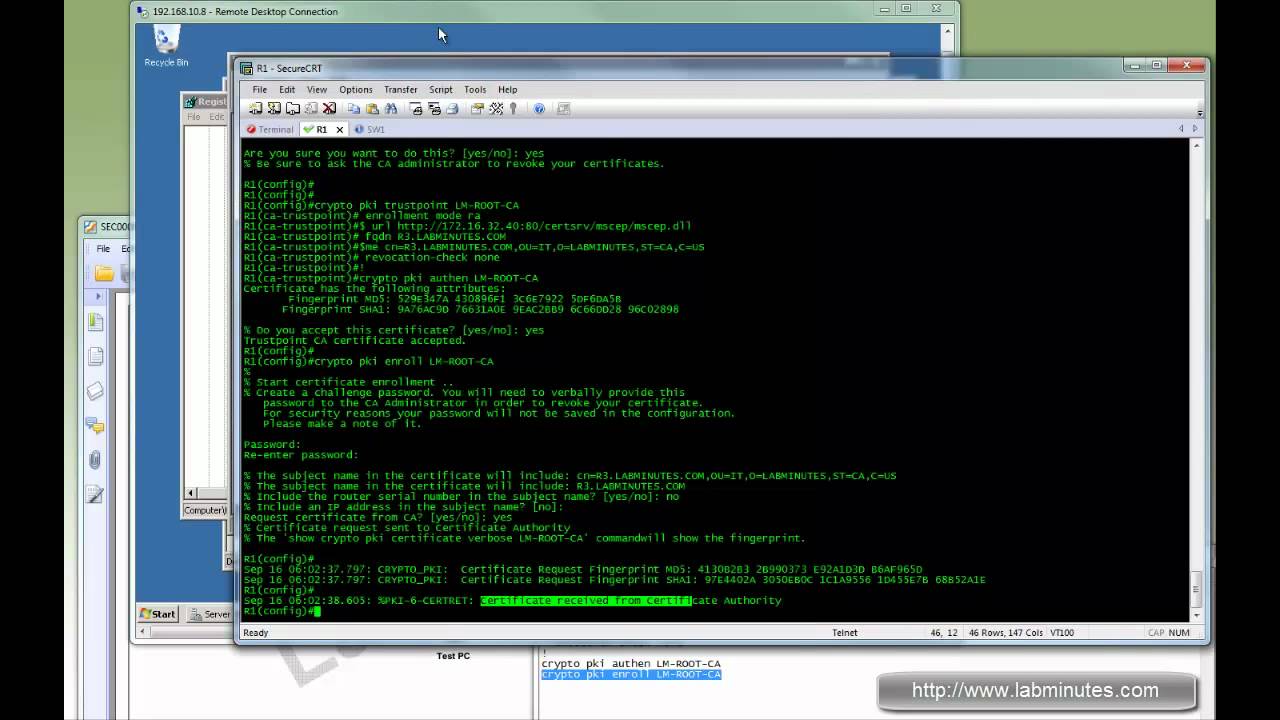
Task: Click the toolbar overflow arrow in SecureCRT
Action: 1200,112
